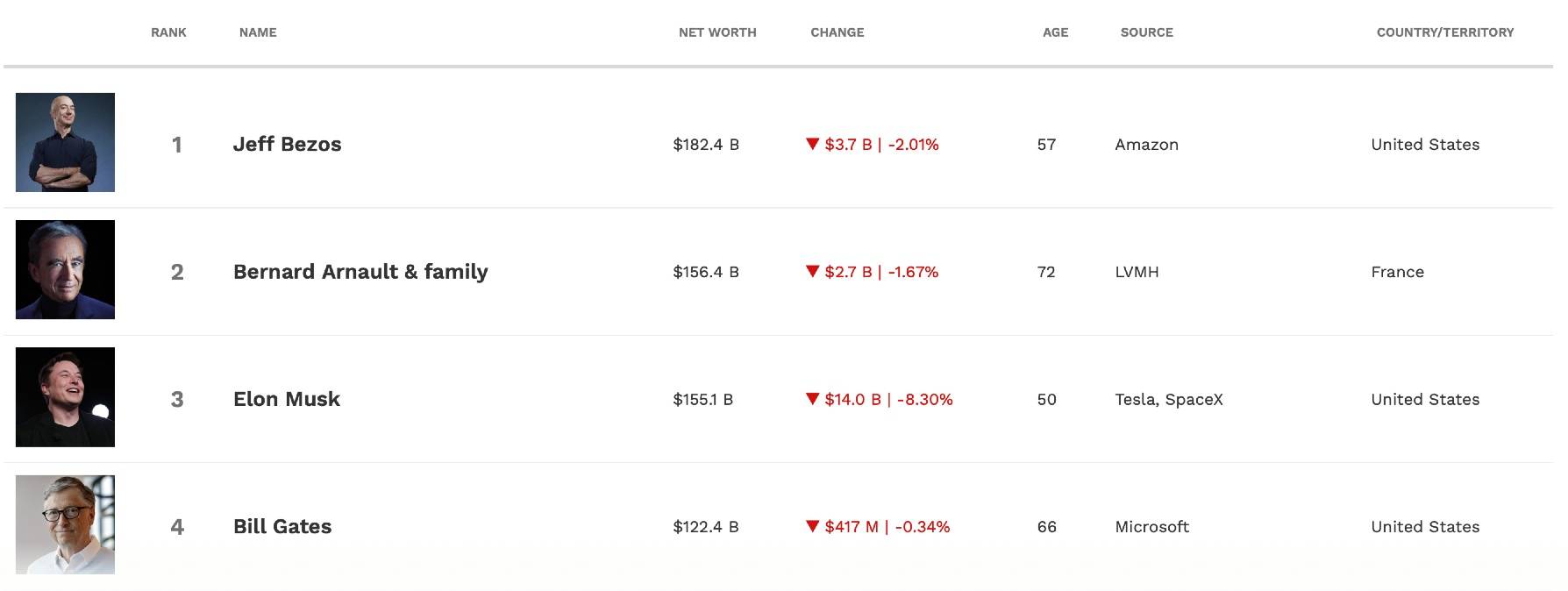Select Elon Musk's profile photo

65,396
